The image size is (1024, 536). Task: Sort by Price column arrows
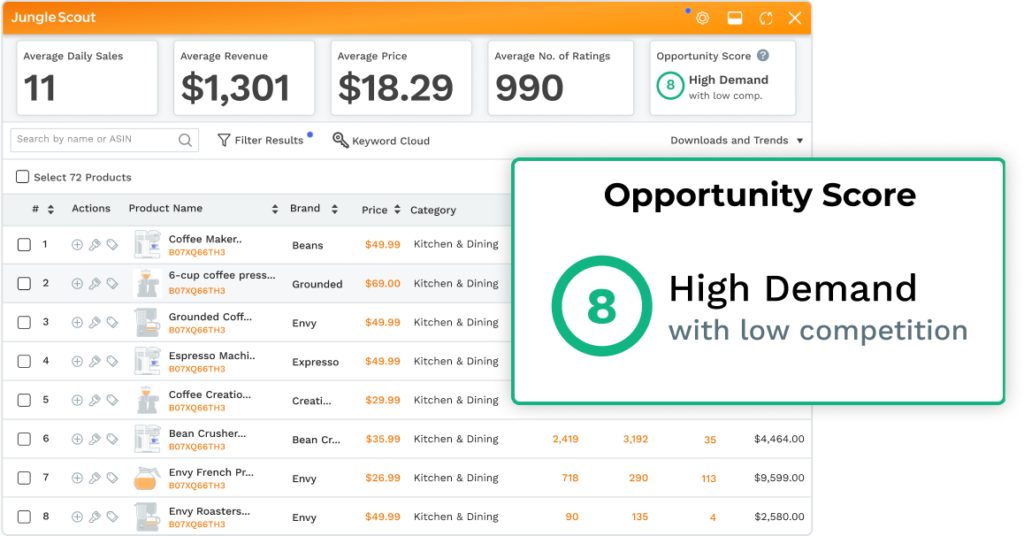click(397, 210)
